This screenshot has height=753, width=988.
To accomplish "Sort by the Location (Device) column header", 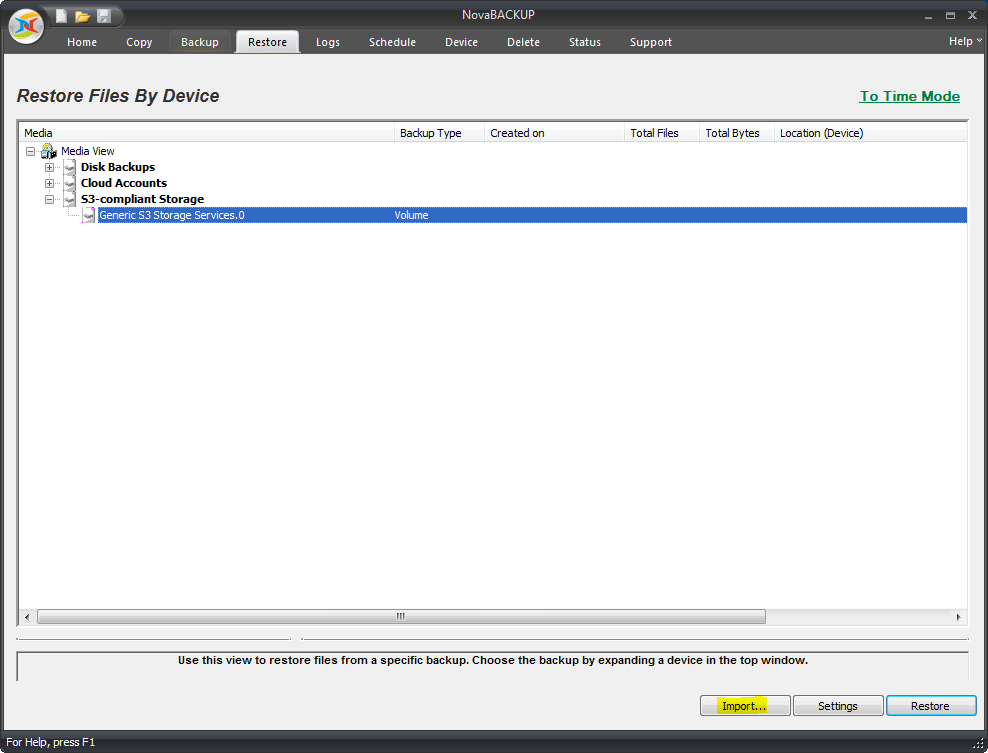I will pyautogui.click(x=871, y=133).
